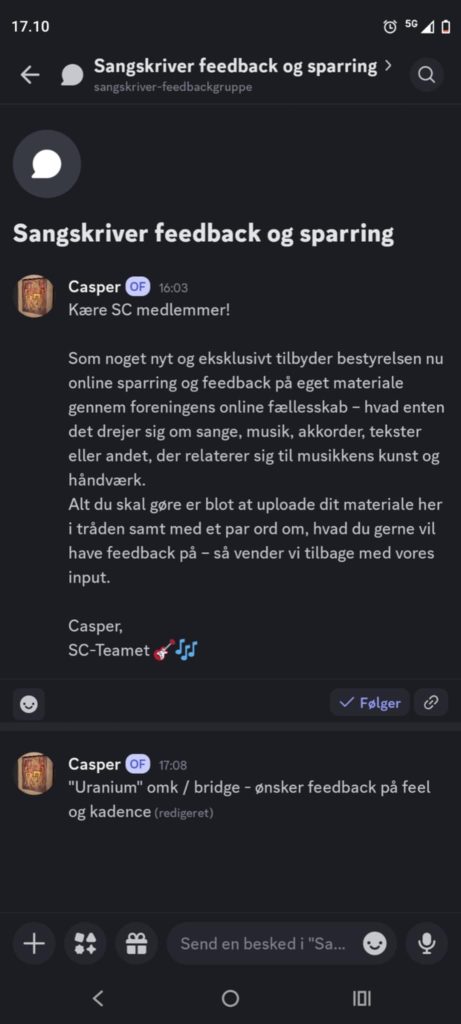Open emoji picker in message bar
Screen dimensions: 461x1024
(x=375, y=944)
